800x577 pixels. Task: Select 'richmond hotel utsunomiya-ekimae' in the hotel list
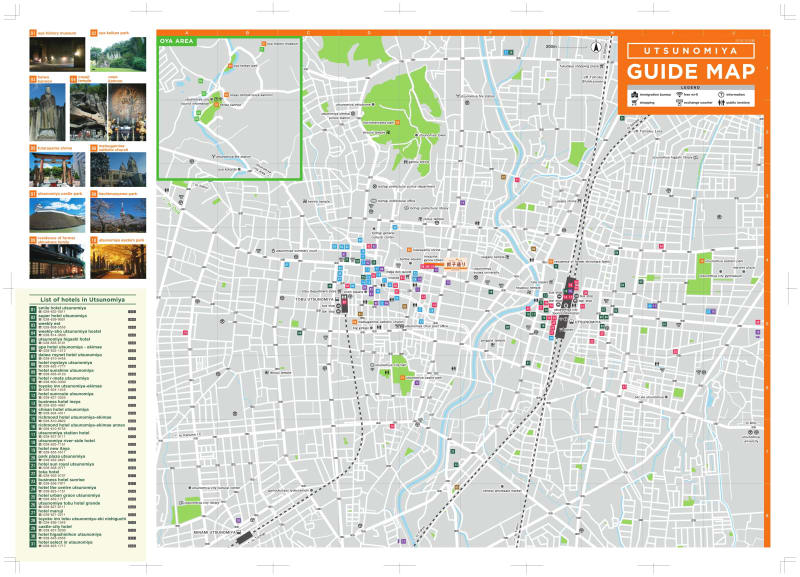(83, 419)
